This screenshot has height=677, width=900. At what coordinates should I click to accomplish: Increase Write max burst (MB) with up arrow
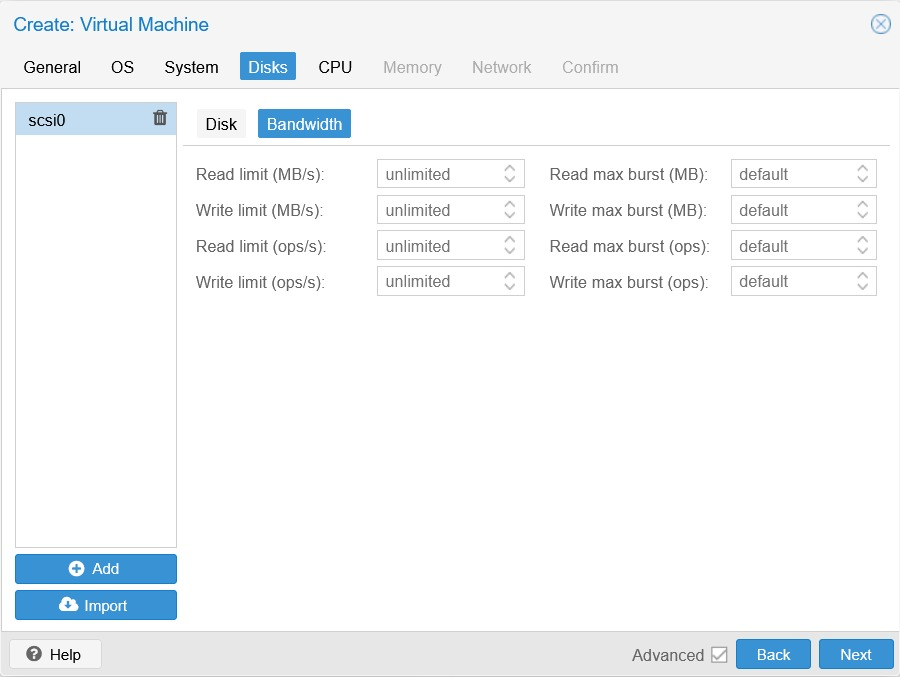(863, 204)
